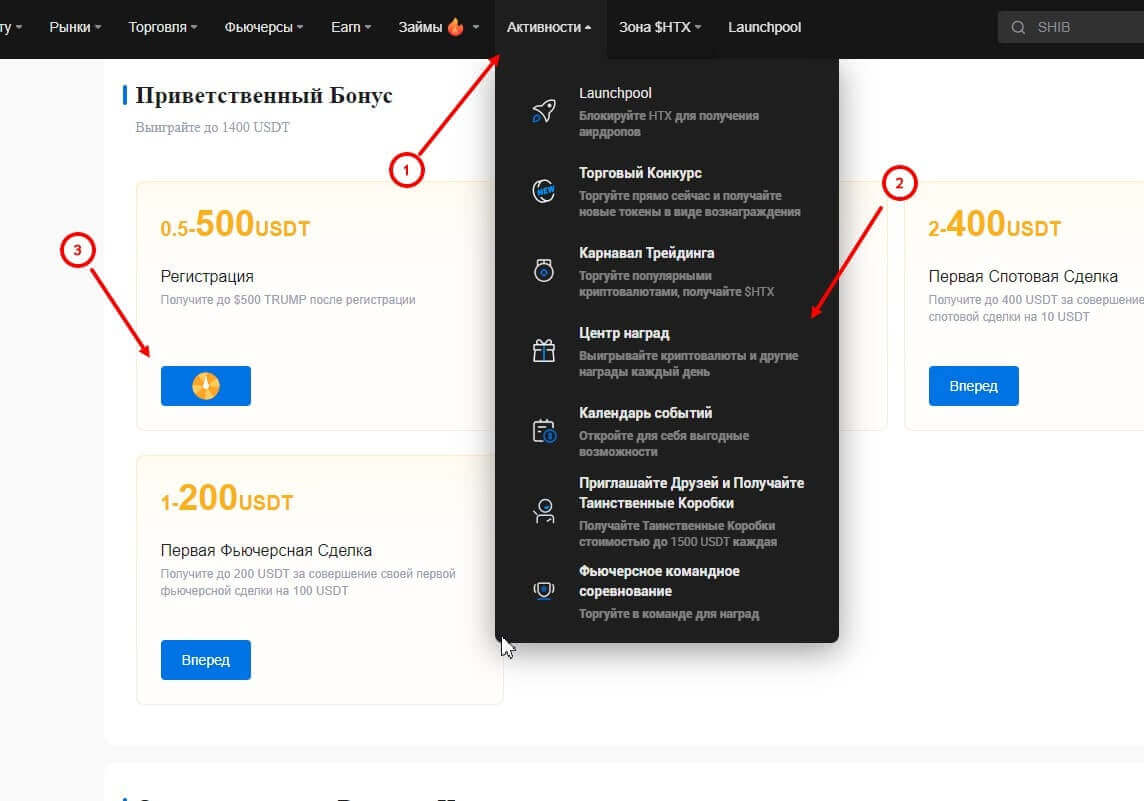This screenshot has width=1144, height=801.
Task: Open the Фьючерсы dropdown
Action: (264, 27)
